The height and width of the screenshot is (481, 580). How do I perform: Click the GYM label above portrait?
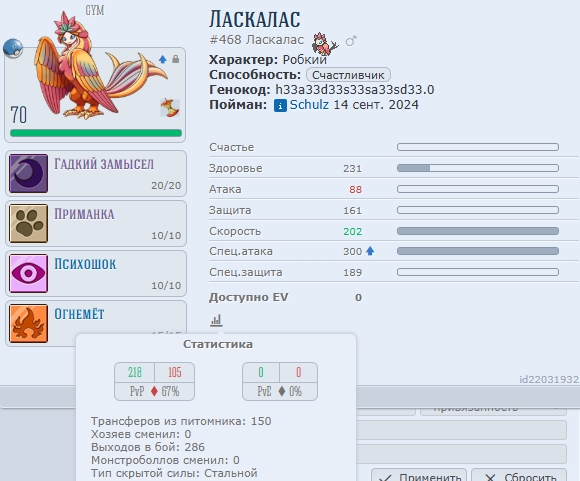coord(95,10)
